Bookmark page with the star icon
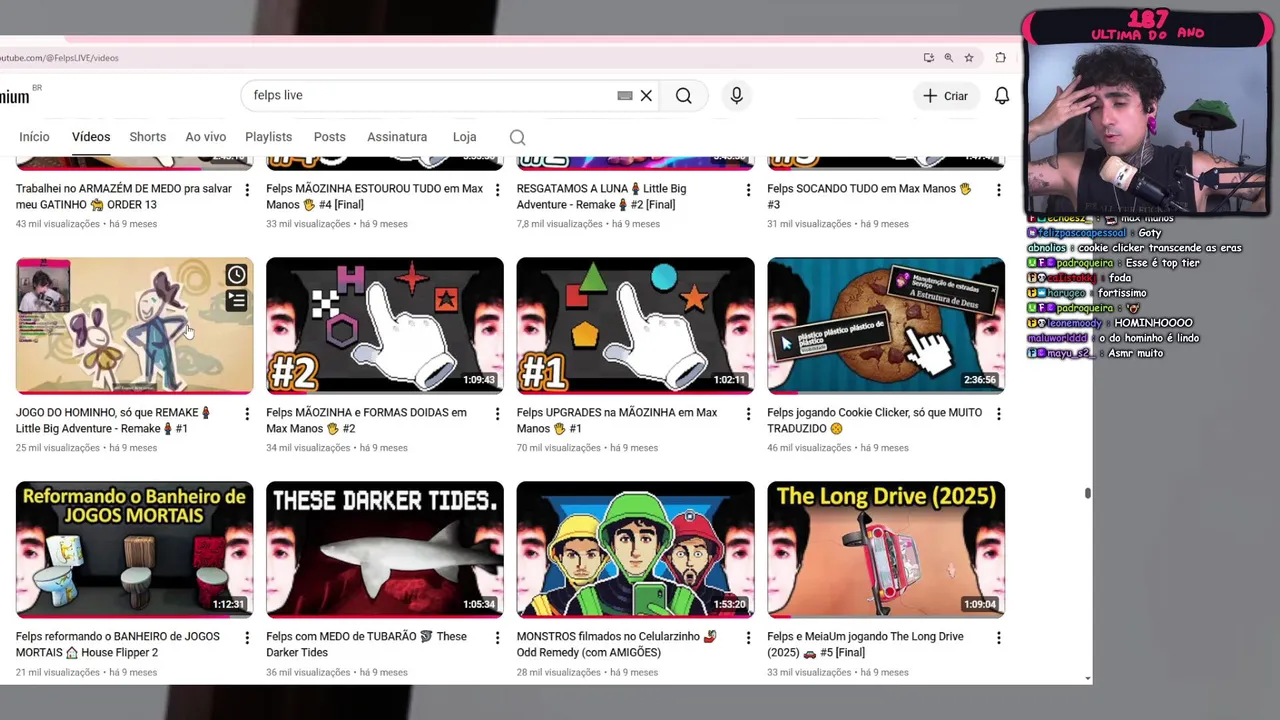Viewport: 1280px width, 720px height. pos(968,58)
